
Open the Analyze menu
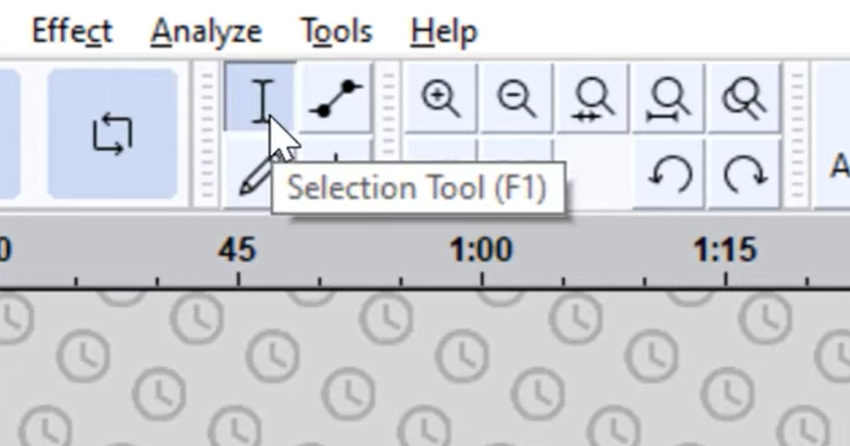tap(206, 31)
